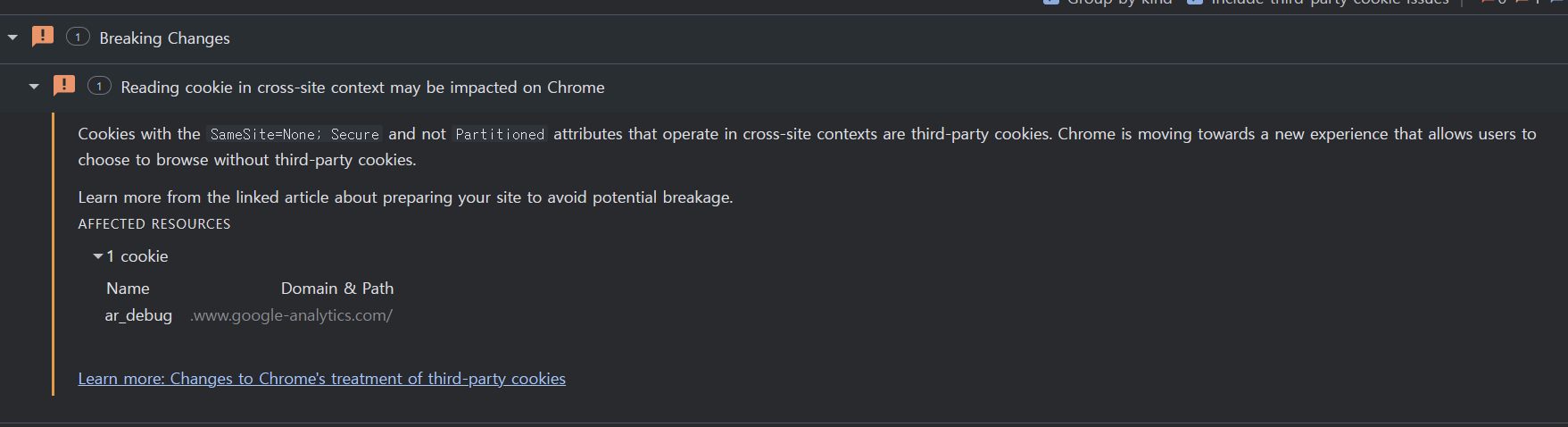Click the AFFECTED RESOURCES section label
The width and height of the screenshot is (1568, 427).
pyautogui.click(x=154, y=224)
